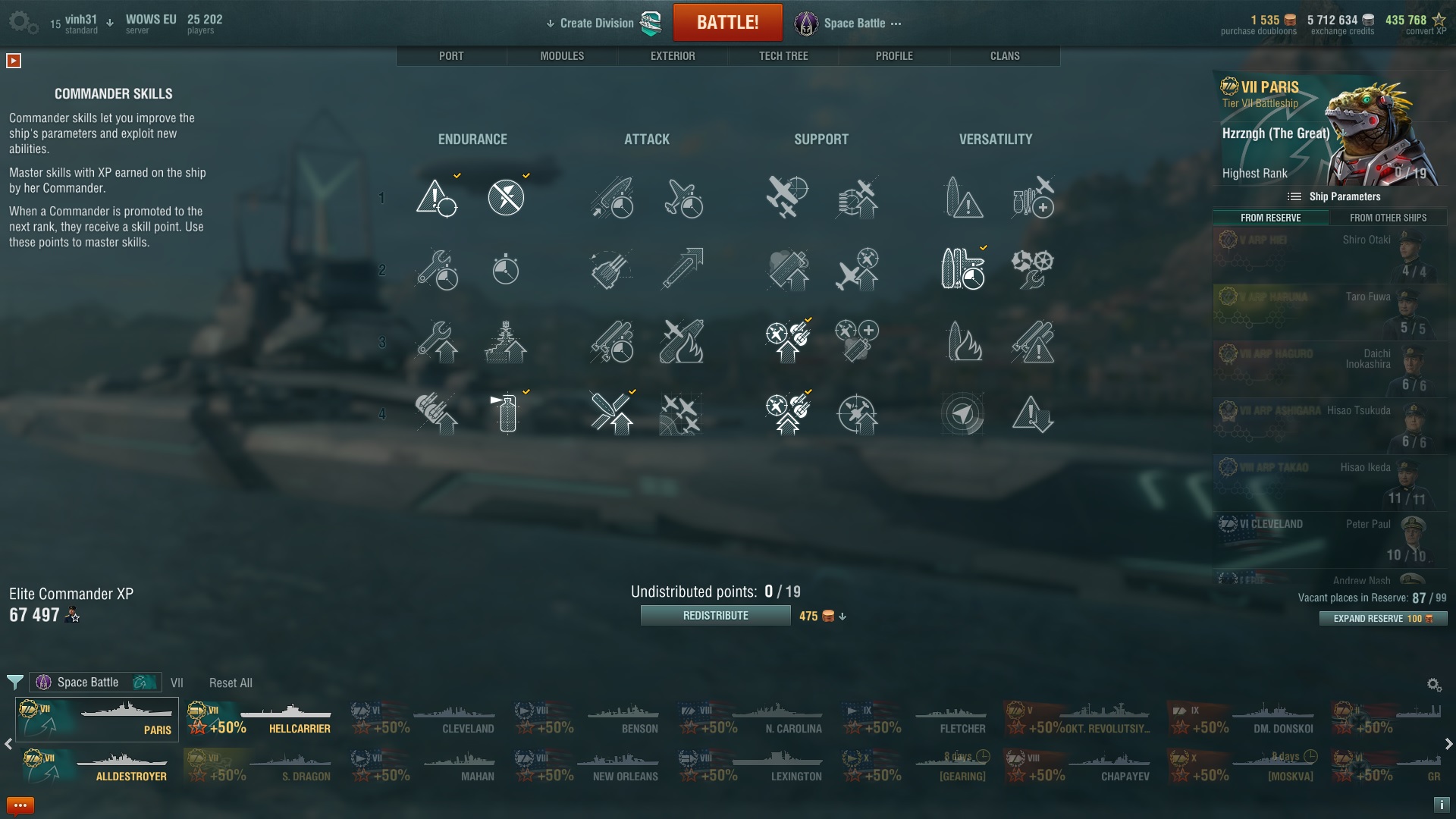1456x819 pixels.
Task: Open the Space Battle mode dropdown
Action: (849, 24)
